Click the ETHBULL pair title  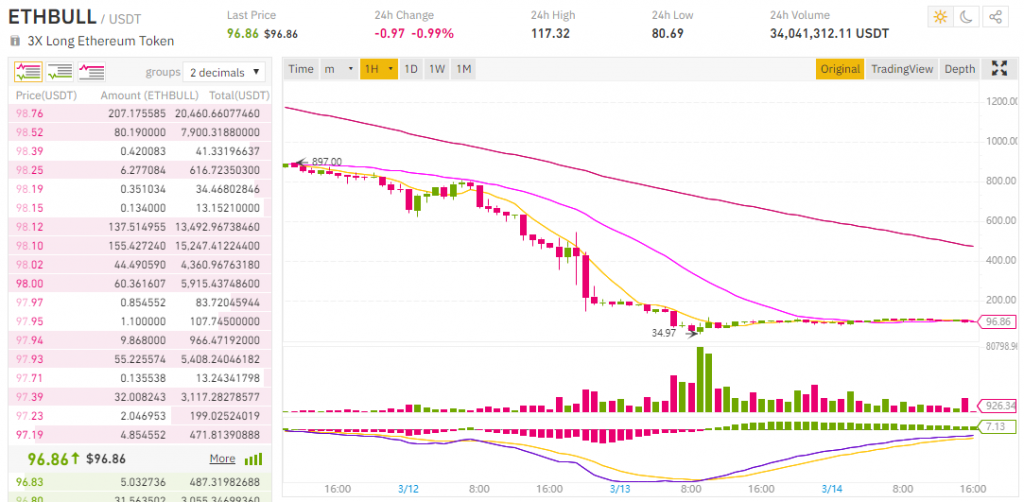(52, 17)
